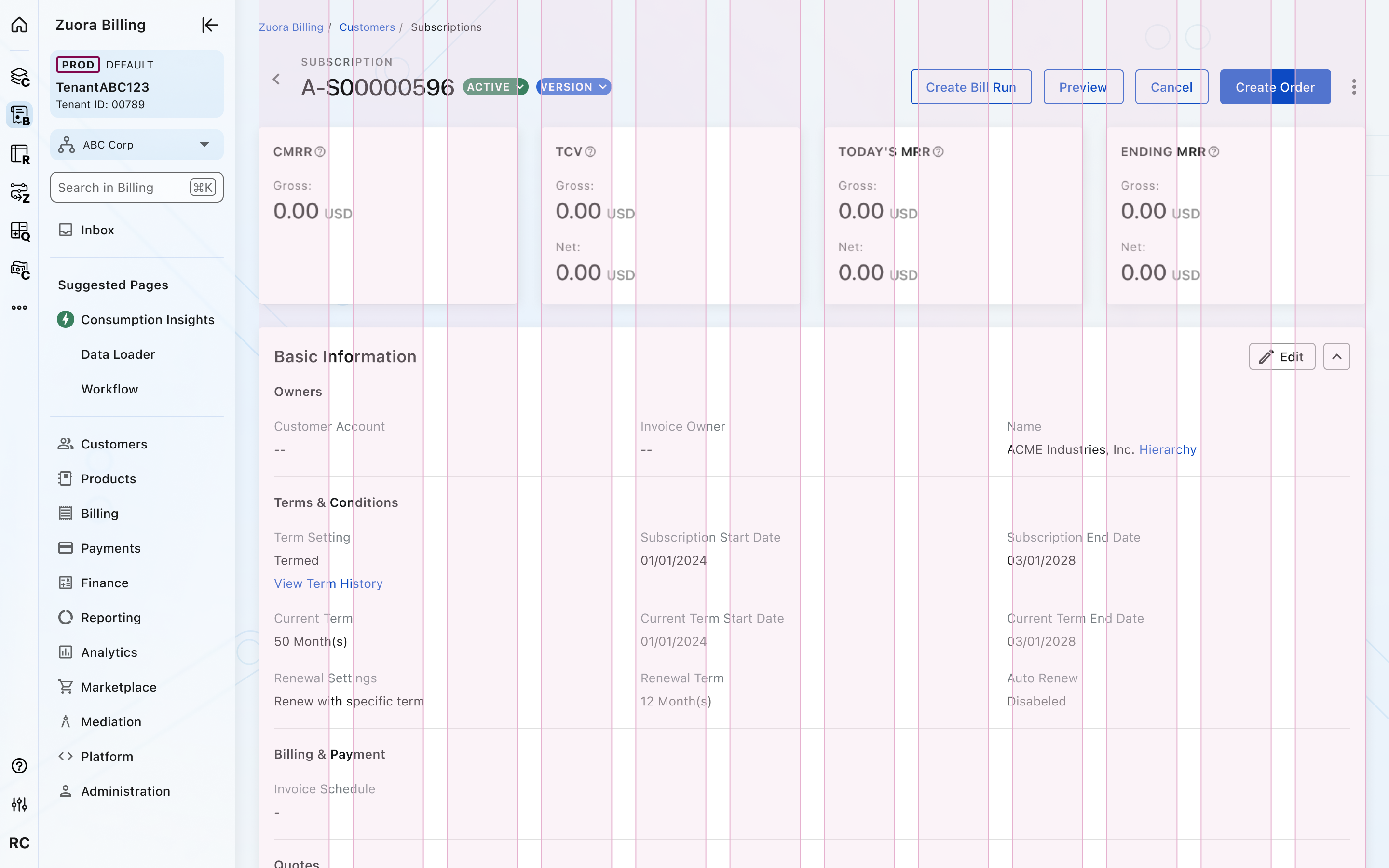Open Customers in the sidebar menu

pos(114,444)
